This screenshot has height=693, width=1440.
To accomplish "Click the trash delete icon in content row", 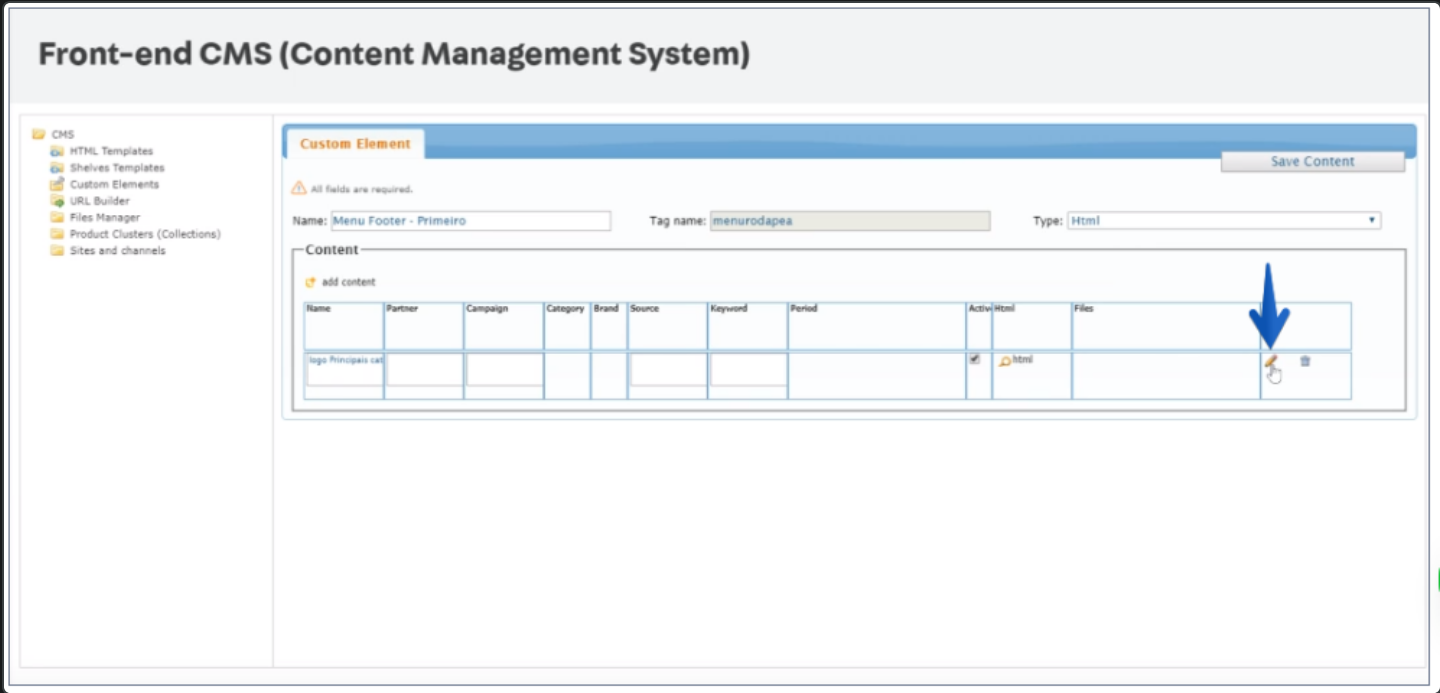I will click(x=1305, y=361).
